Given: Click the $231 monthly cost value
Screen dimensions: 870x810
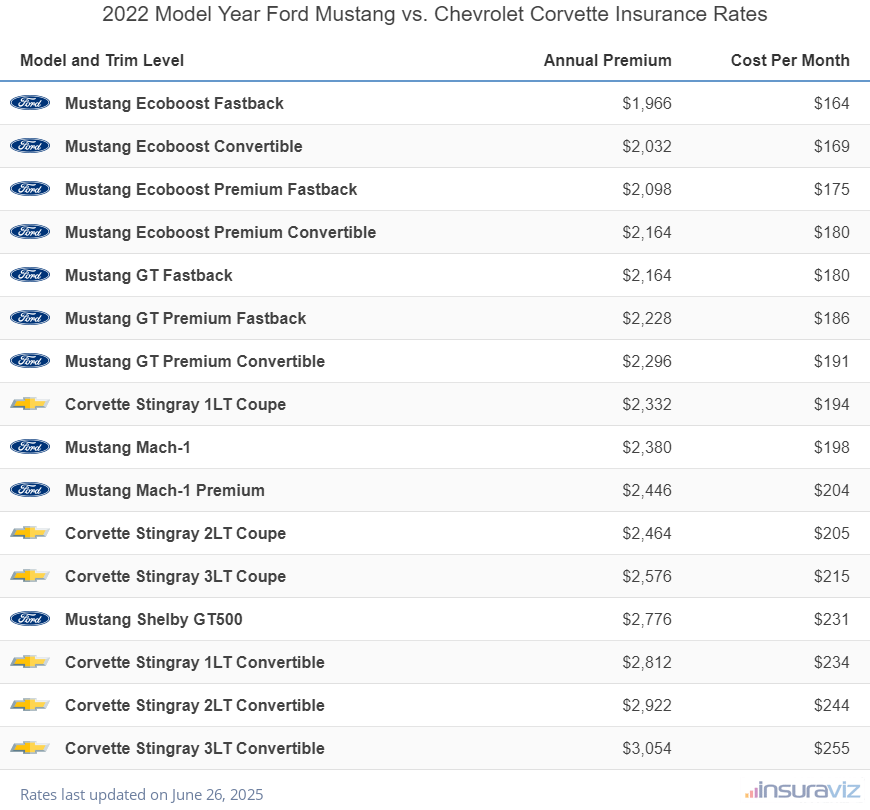Looking at the screenshot, I should click(832, 619).
